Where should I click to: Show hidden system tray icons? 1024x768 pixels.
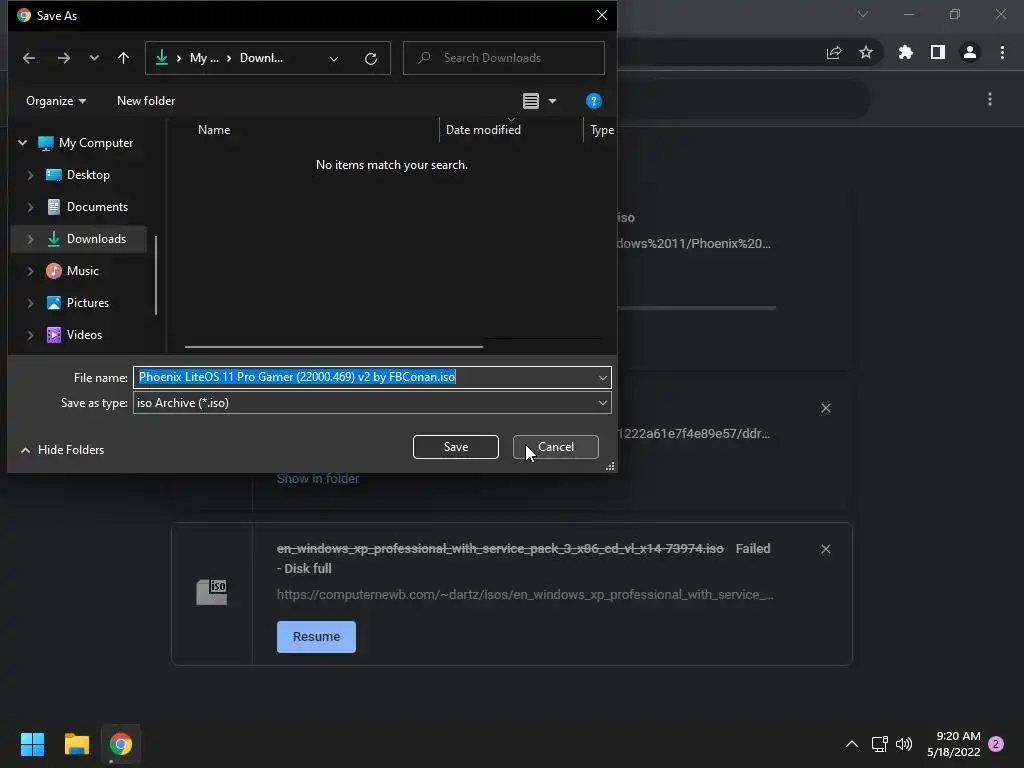point(852,744)
